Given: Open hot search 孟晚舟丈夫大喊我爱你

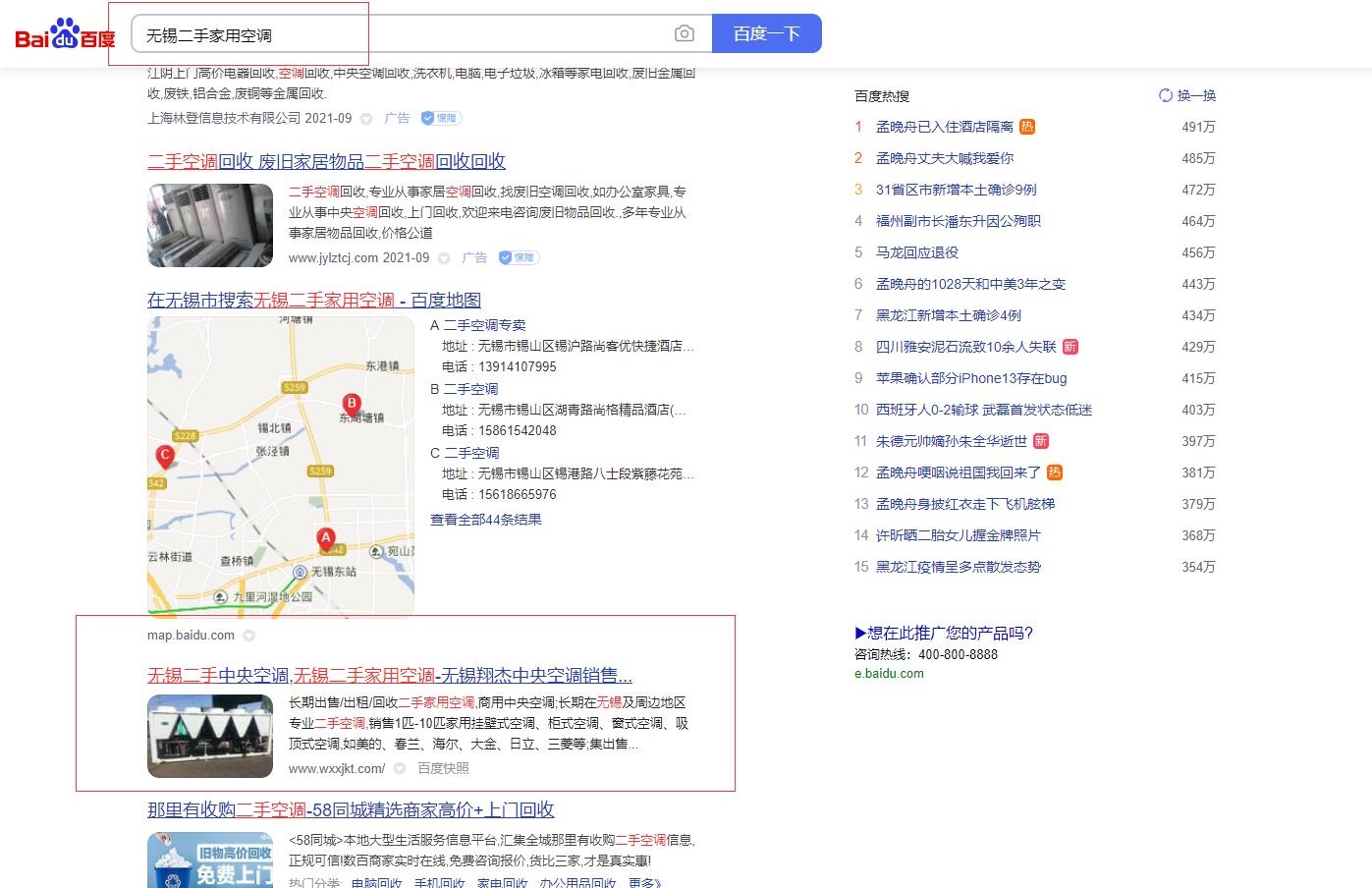Looking at the screenshot, I should [x=944, y=158].
